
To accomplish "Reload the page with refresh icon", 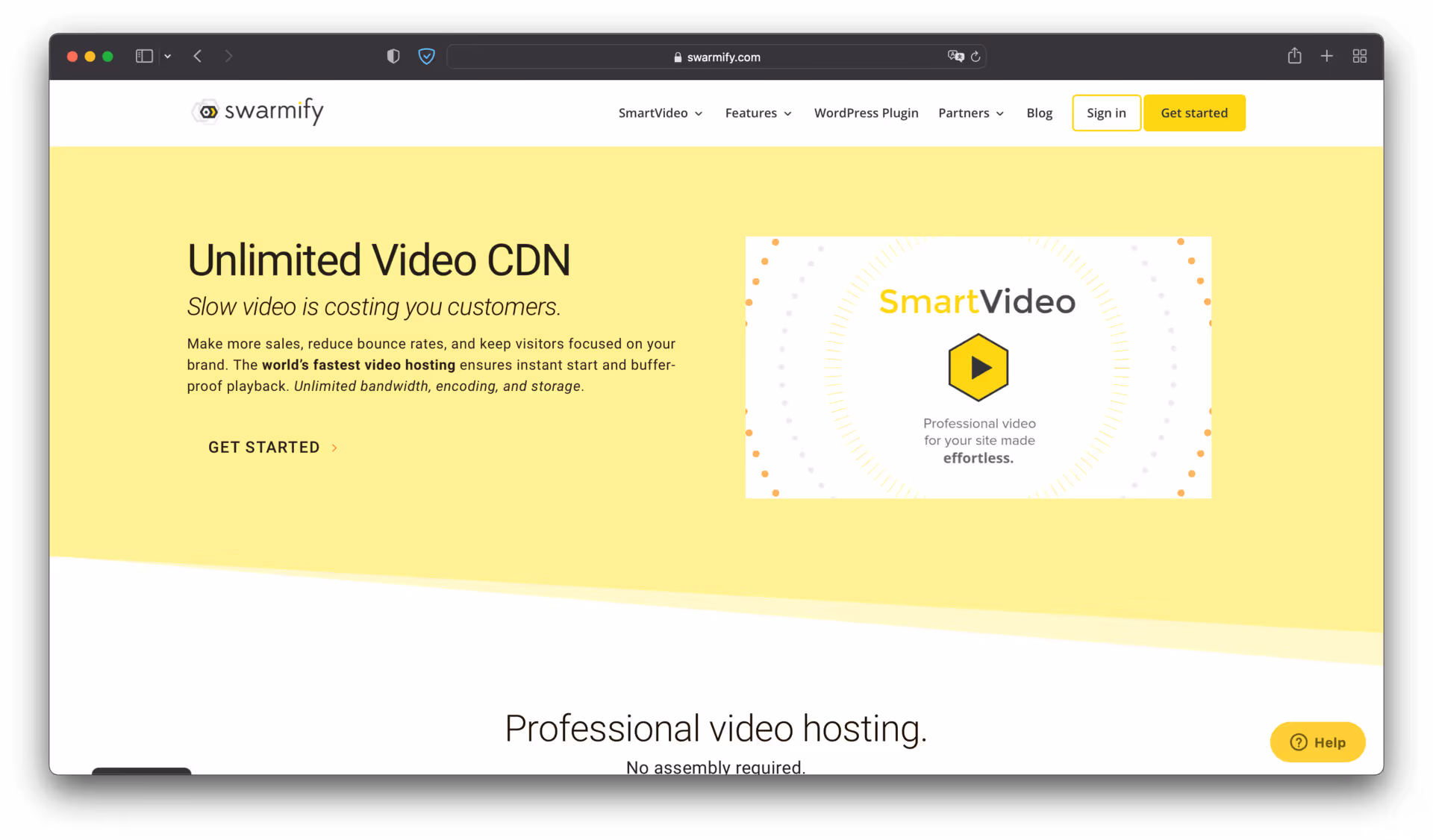I will click(x=975, y=57).
